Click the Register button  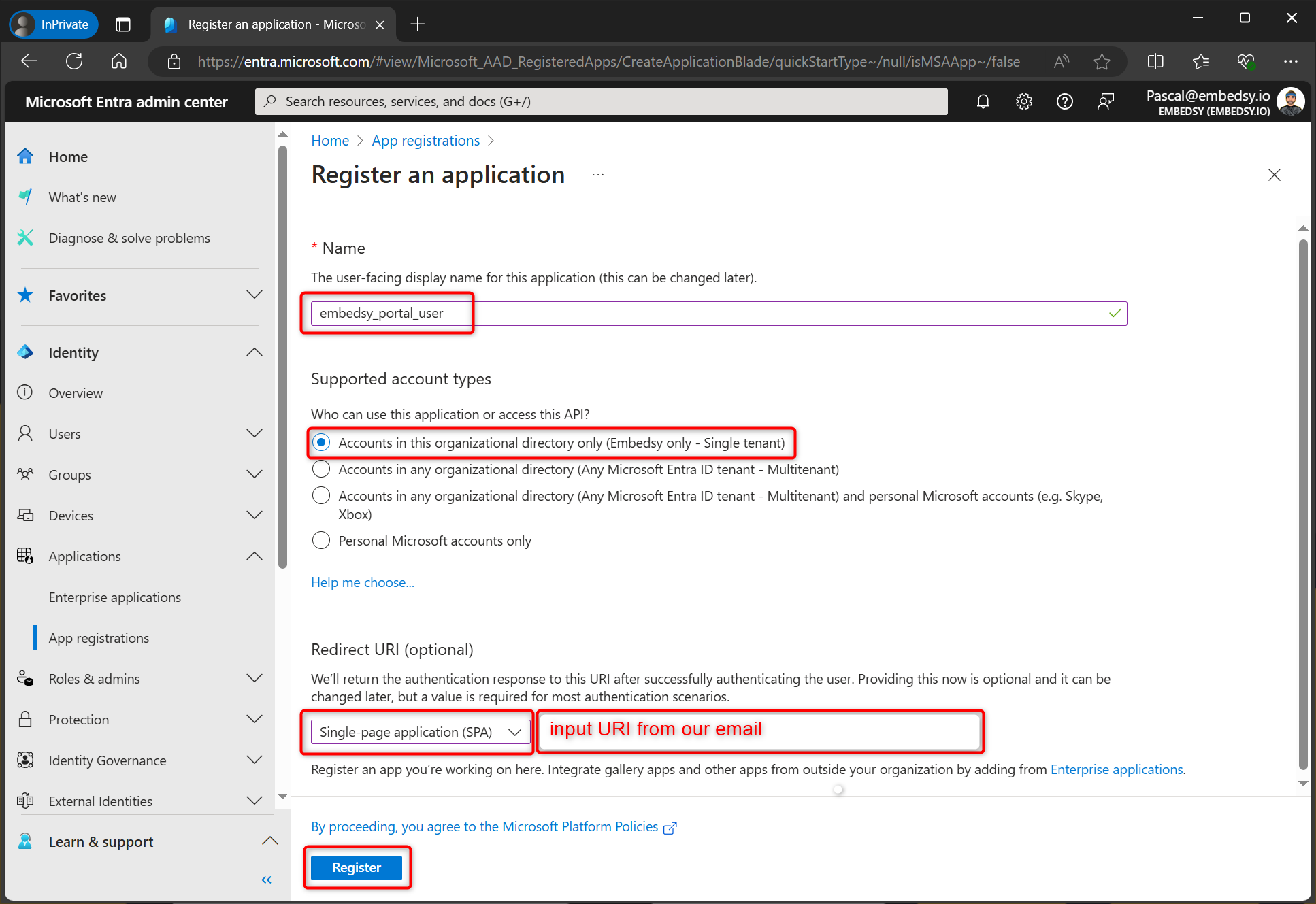coord(357,867)
